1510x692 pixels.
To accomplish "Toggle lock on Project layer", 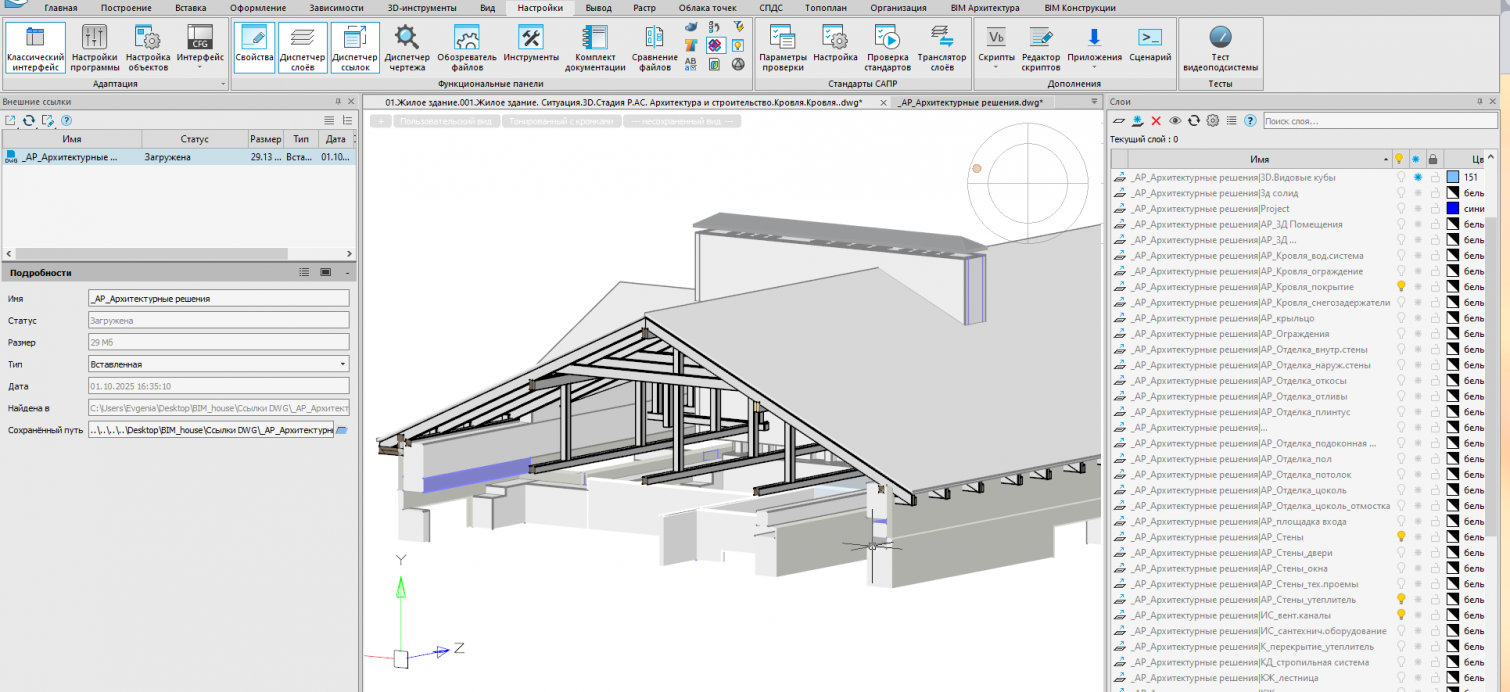I will coord(1434,209).
